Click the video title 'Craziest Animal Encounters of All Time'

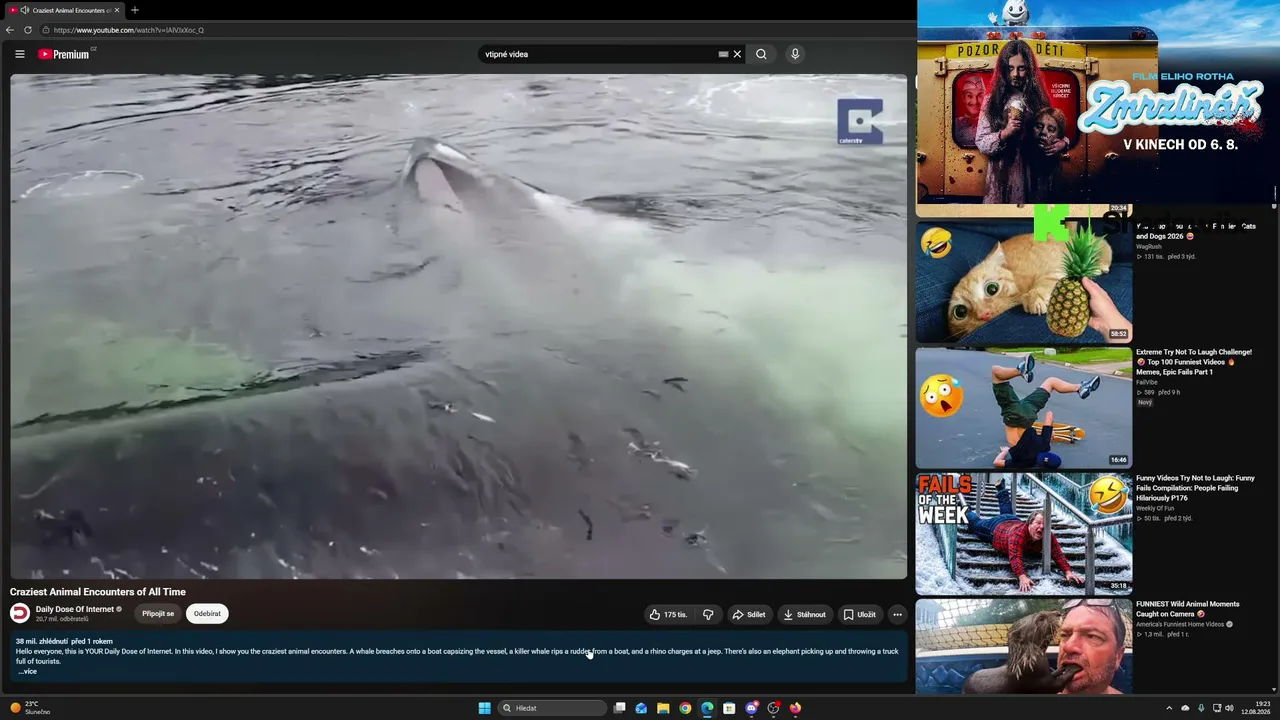coord(98,592)
